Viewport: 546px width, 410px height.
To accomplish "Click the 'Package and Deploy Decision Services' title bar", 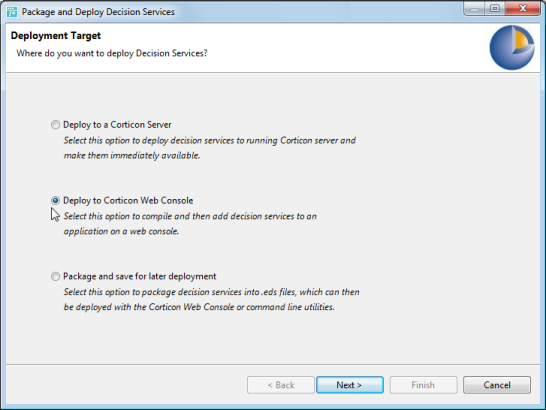I will [98, 12].
